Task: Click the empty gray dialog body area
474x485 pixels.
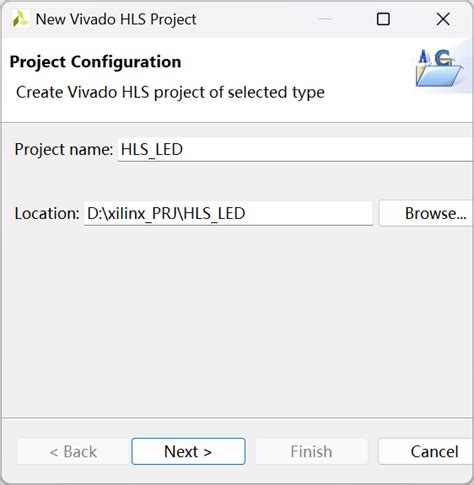Action: pyautogui.click(x=237, y=320)
